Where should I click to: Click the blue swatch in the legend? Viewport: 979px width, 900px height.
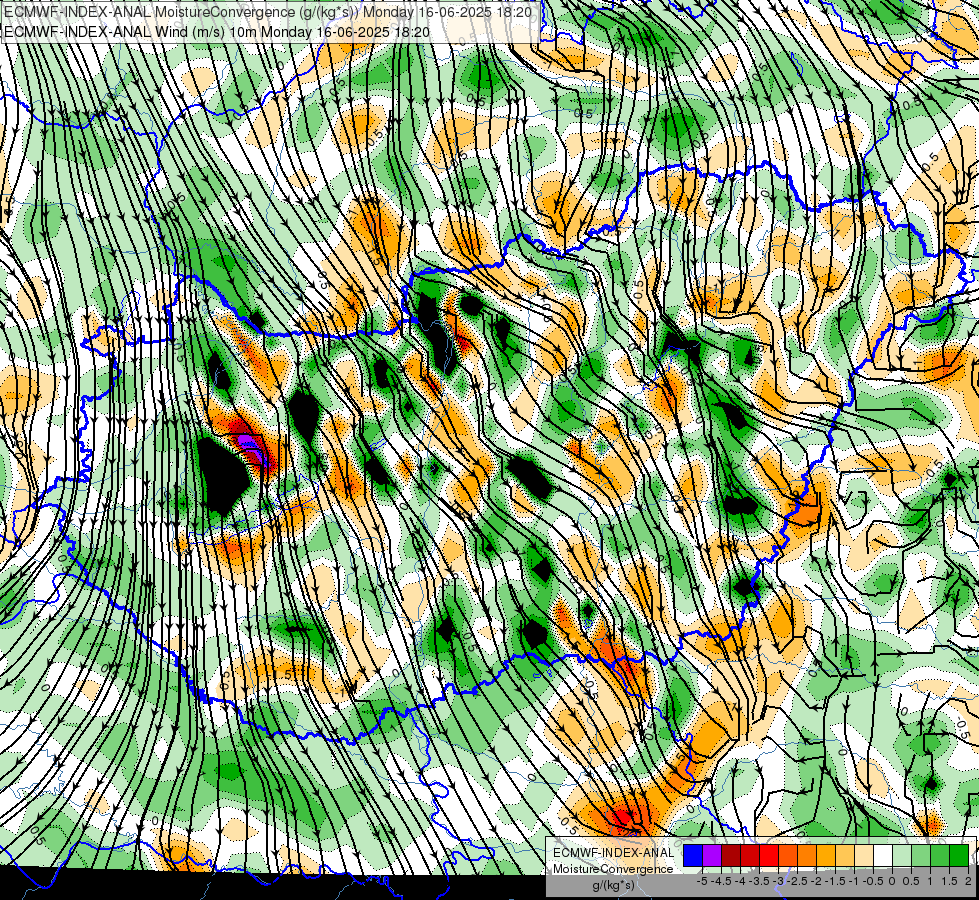(693, 856)
